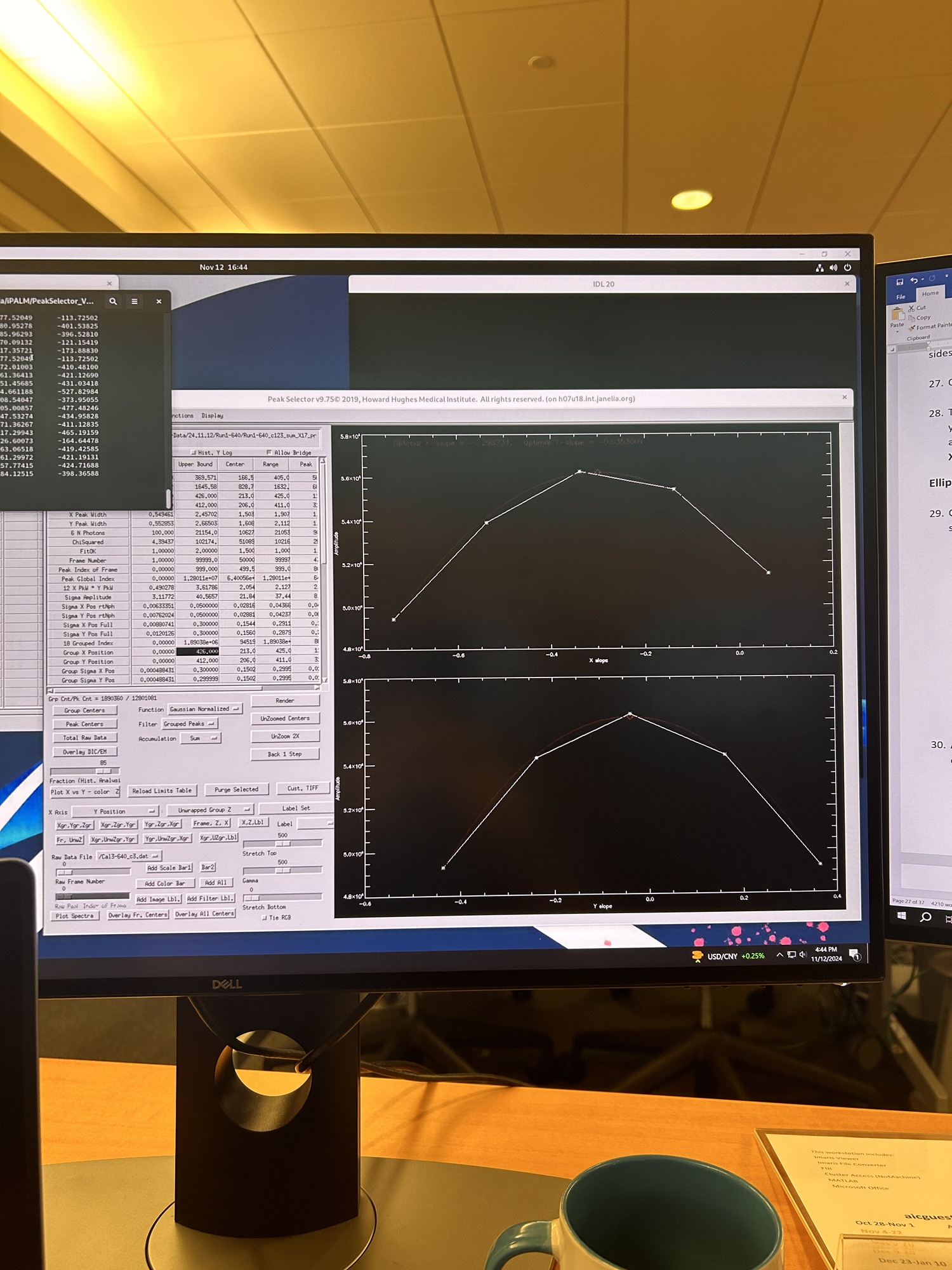Open the Display menu in Peak Selector
Viewport: 952px width, 1270px height.
(x=212, y=416)
